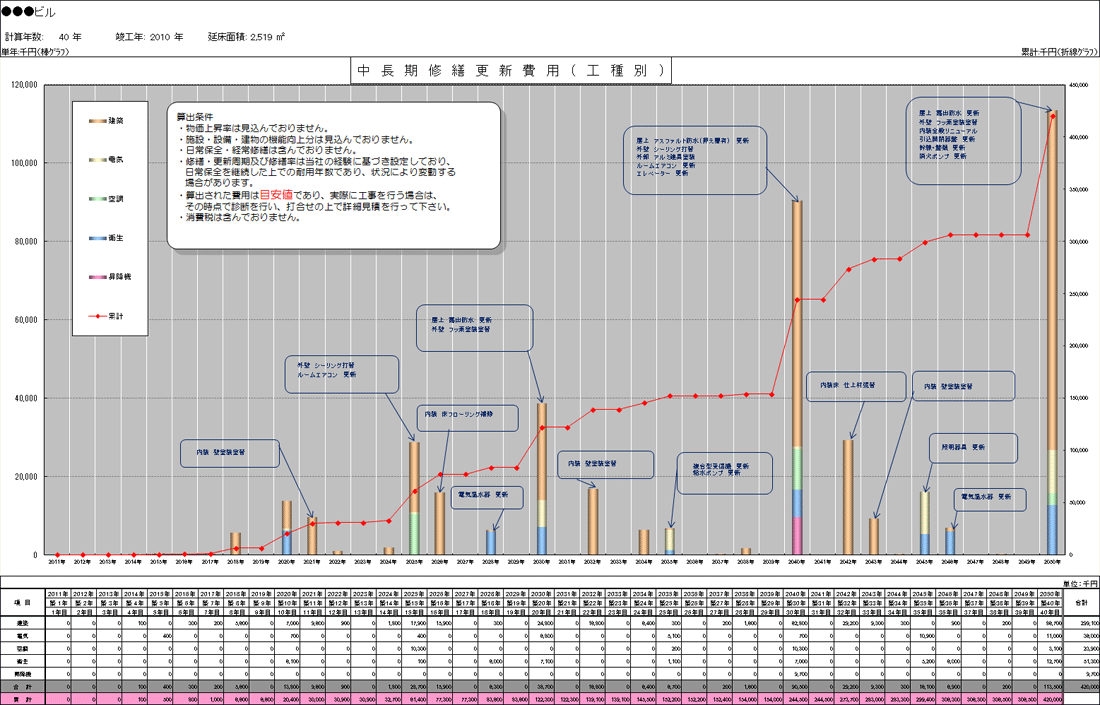Select the 照明器具 更新 callout
This screenshot has height=705, width=1100.
point(973,447)
